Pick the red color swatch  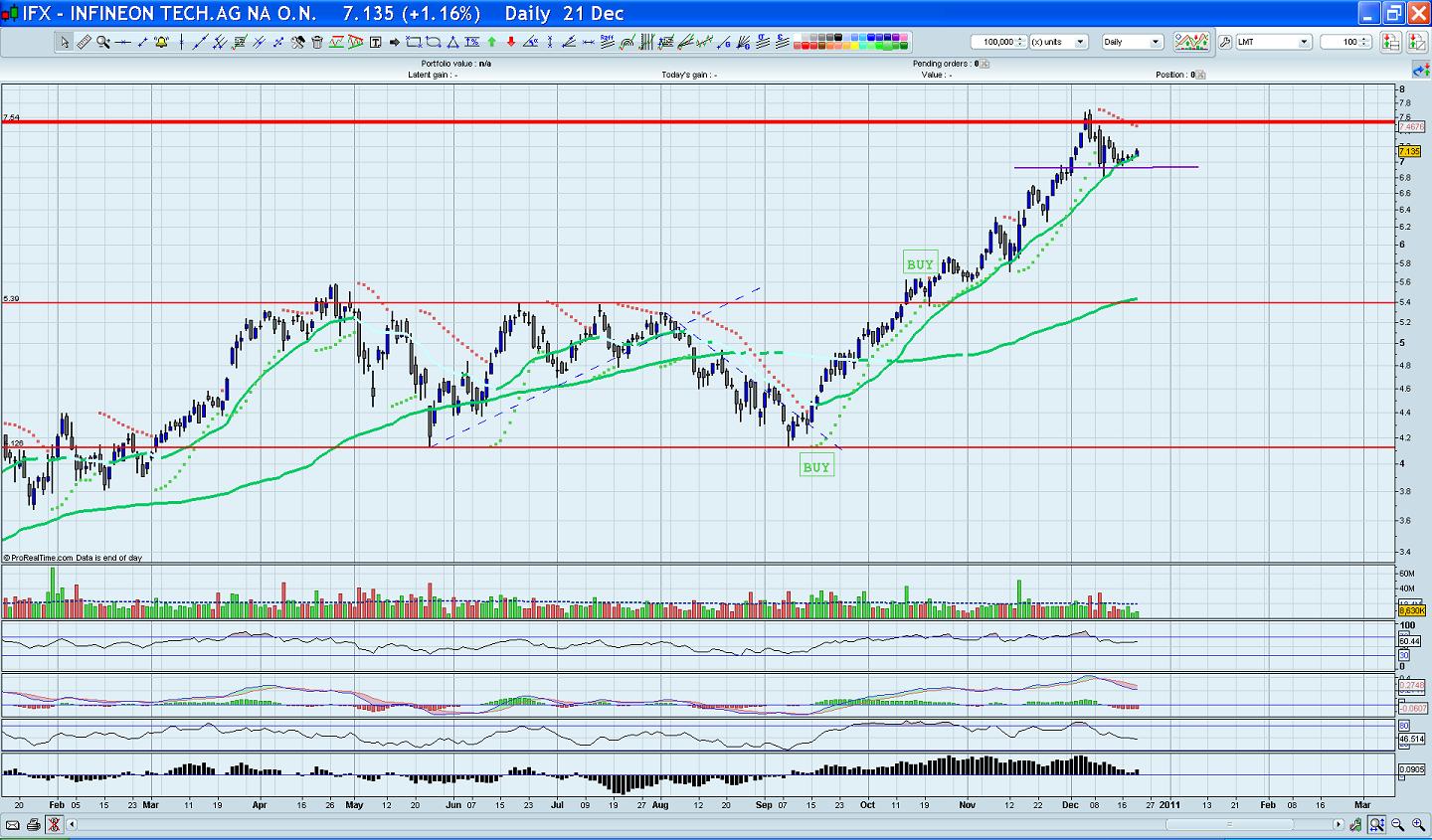point(805,46)
